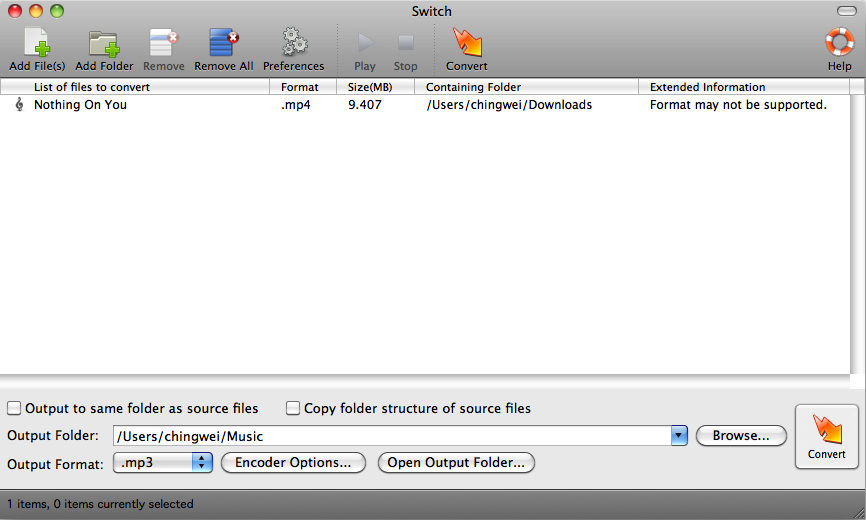
Task: Expand the Output Folder dropdown arrow
Action: point(679,436)
